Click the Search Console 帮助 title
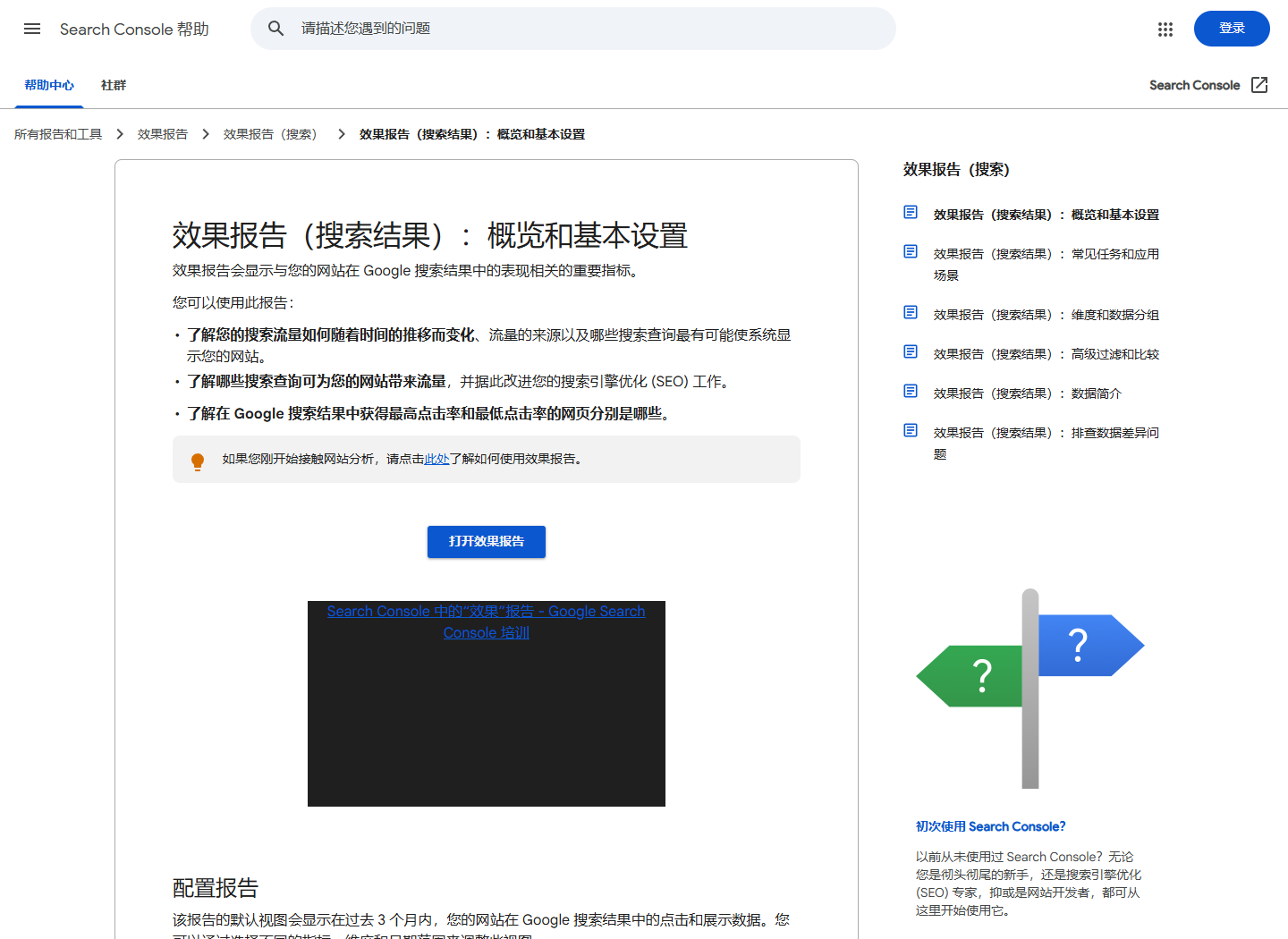This screenshot has height=939, width=1288. (134, 30)
